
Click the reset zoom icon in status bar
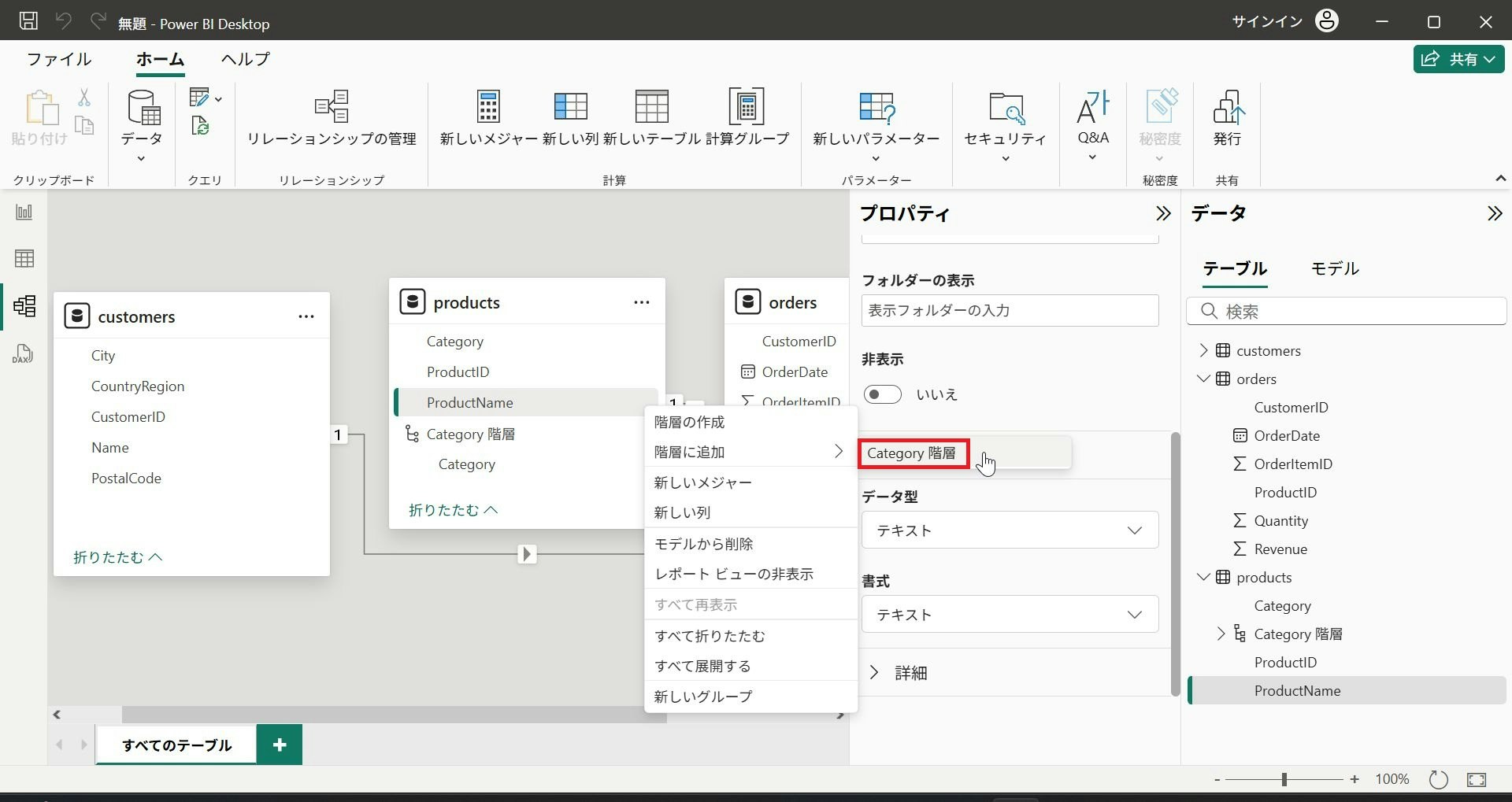pyautogui.click(x=1438, y=779)
